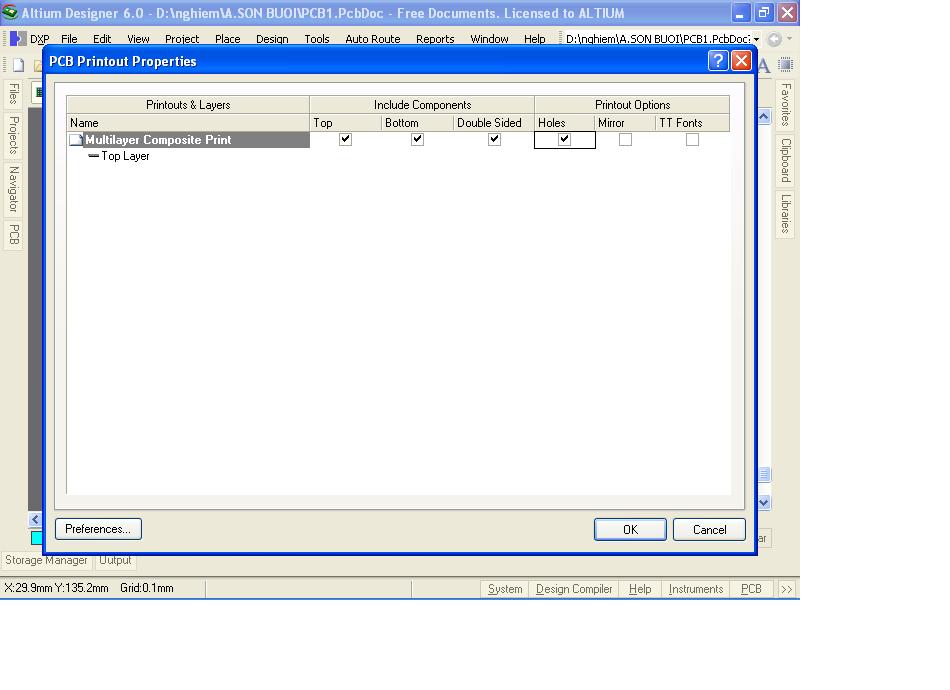Click the Help button in status bar
This screenshot has height=690, width=950.
coord(640,589)
